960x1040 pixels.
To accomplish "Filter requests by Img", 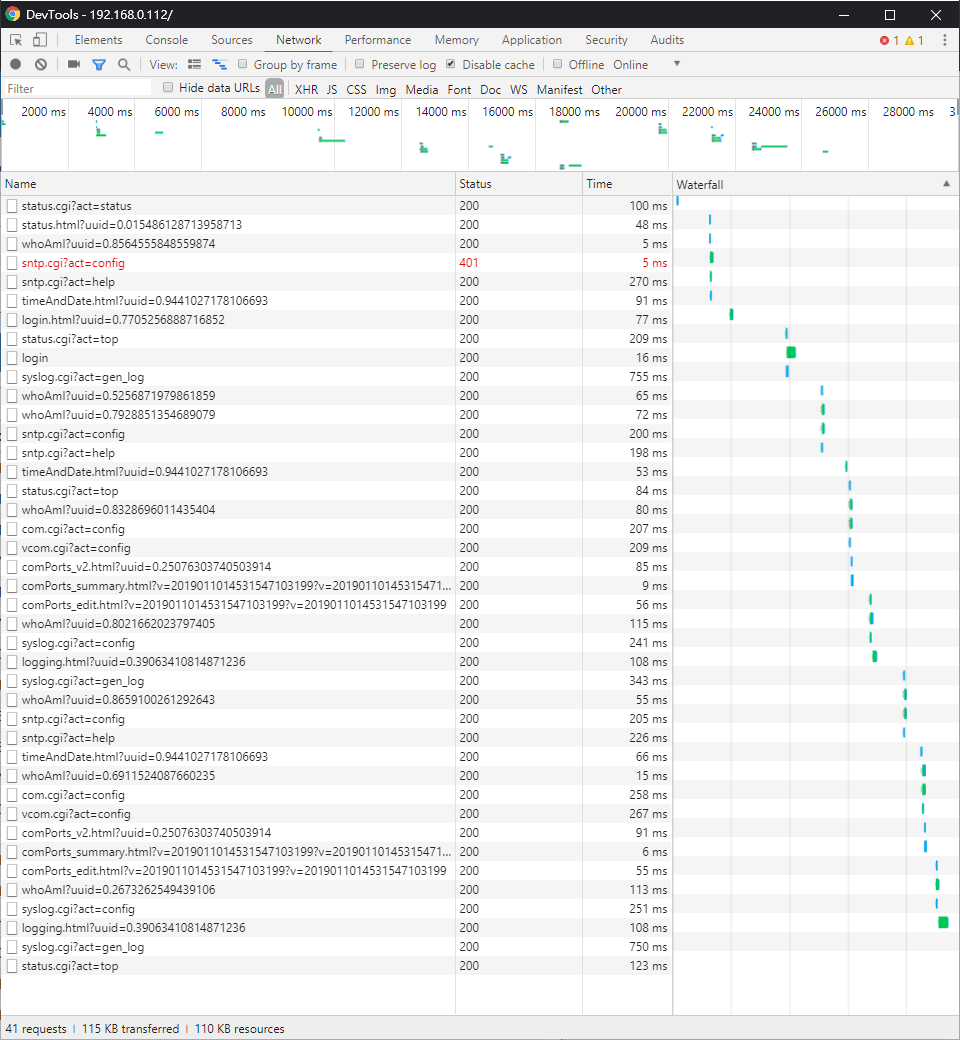I will tap(385, 90).
